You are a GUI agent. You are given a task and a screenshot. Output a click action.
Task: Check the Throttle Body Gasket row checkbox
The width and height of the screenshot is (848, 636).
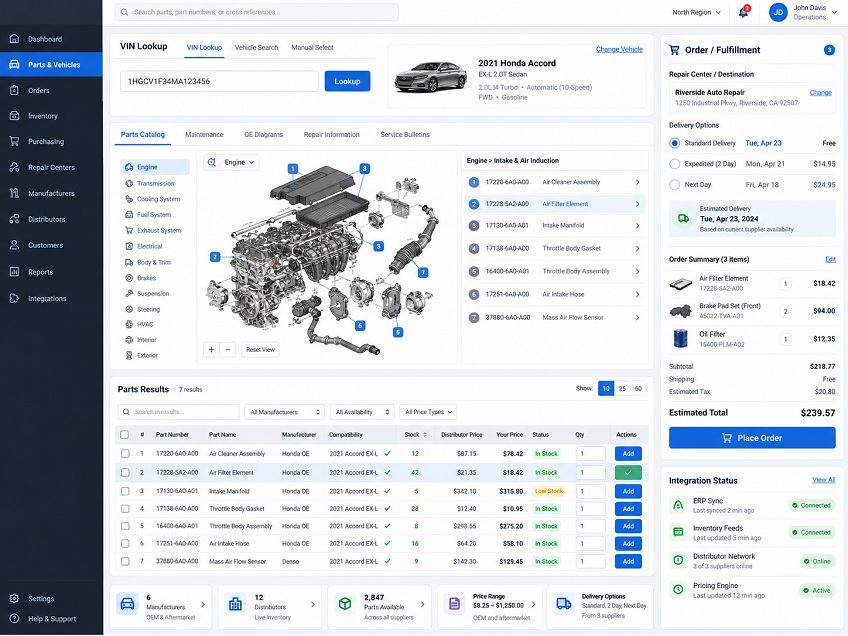coord(125,509)
